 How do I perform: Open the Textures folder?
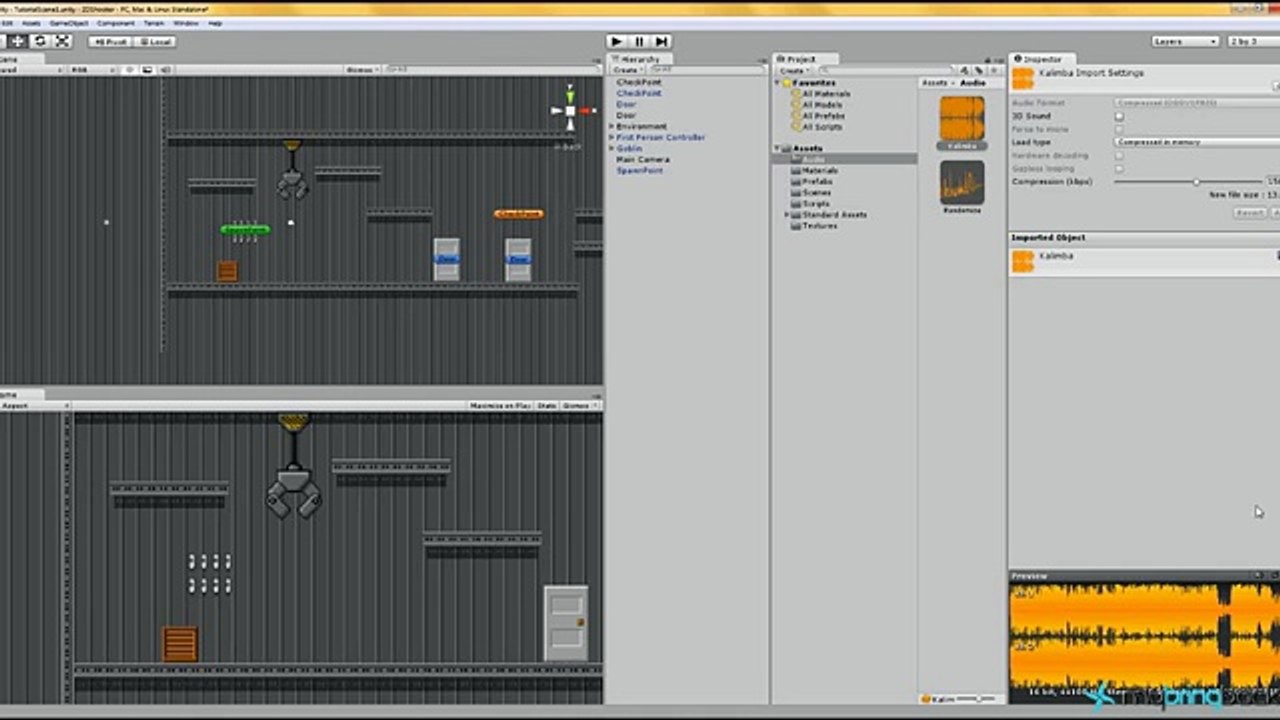click(819, 225)
